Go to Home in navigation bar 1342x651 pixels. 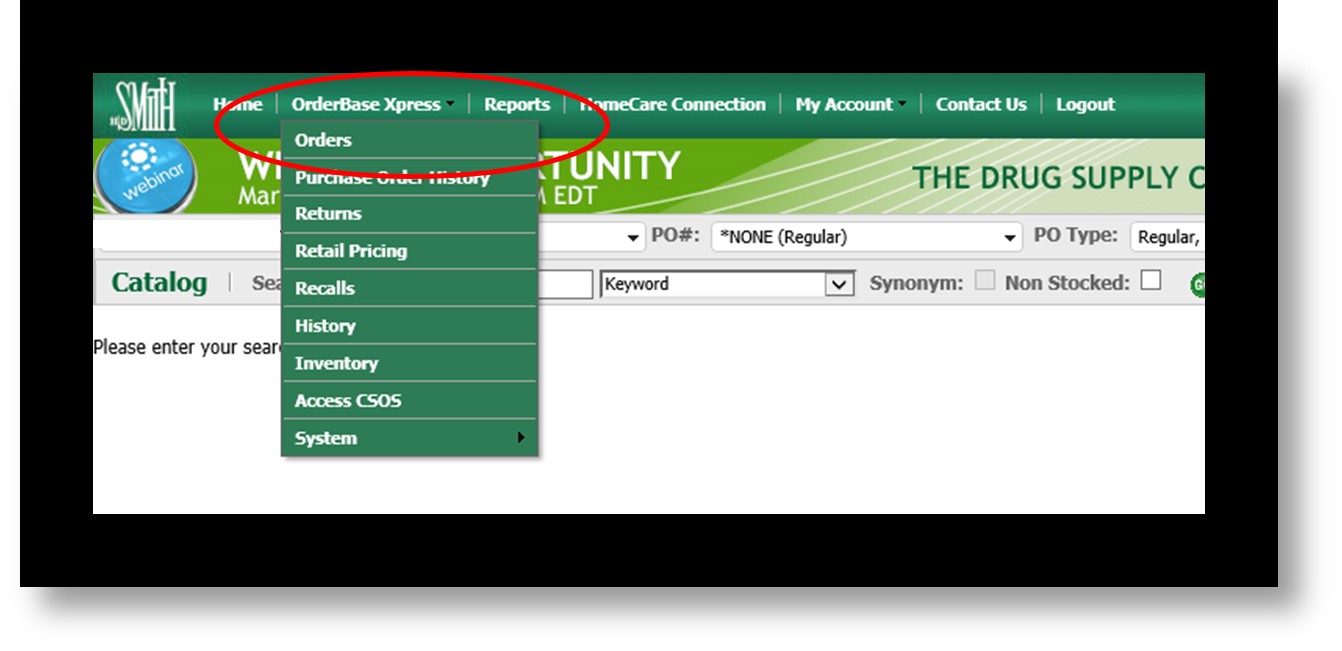(x=238, y=104)
